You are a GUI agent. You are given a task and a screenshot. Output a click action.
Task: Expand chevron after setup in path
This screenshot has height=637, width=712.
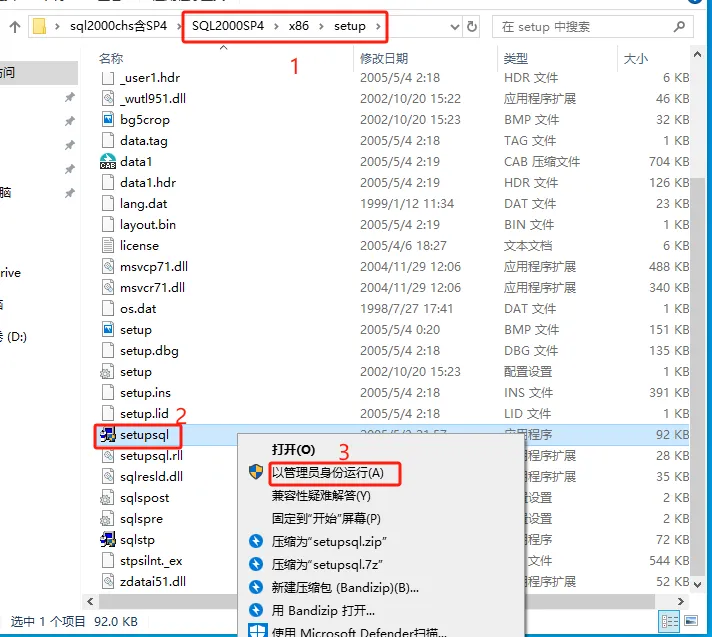[378, 26]
